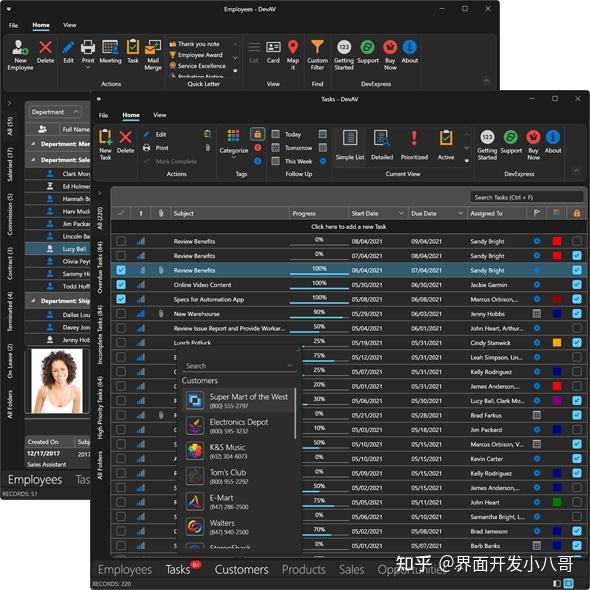Switch to Products module in Tasks window
Screen dimensions: 590x590
point(304,569)
